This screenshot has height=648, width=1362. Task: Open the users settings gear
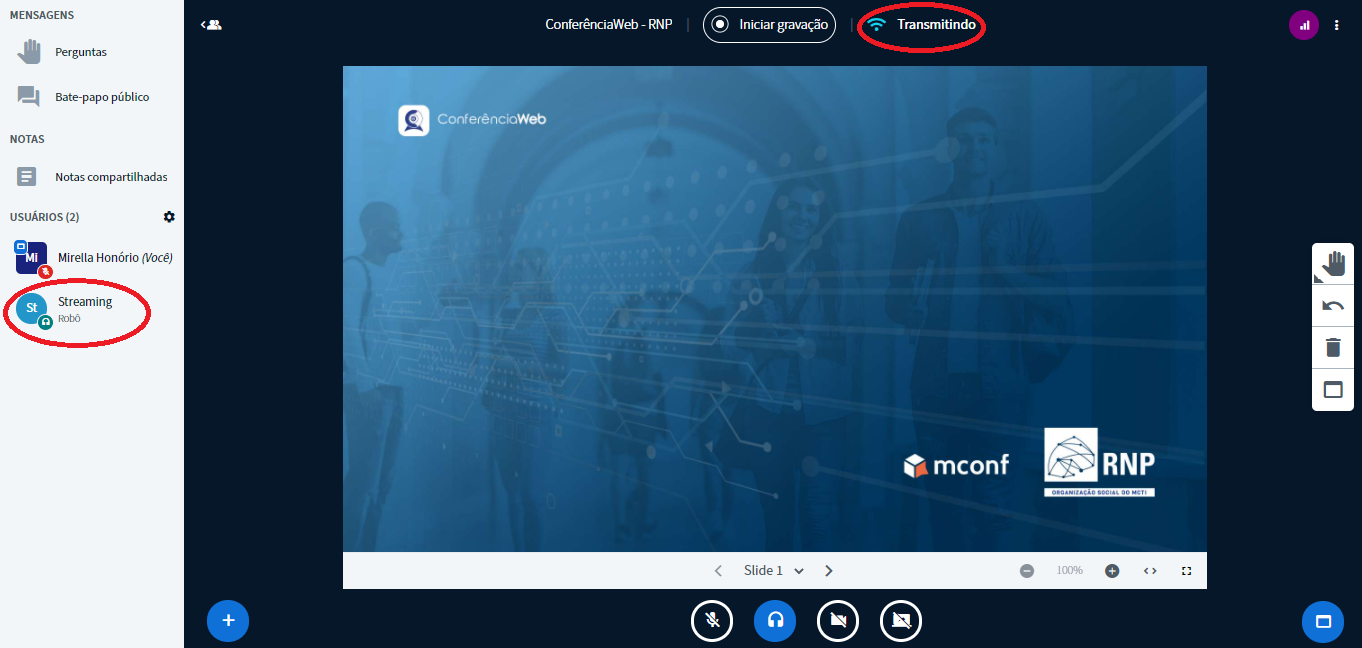169,217
